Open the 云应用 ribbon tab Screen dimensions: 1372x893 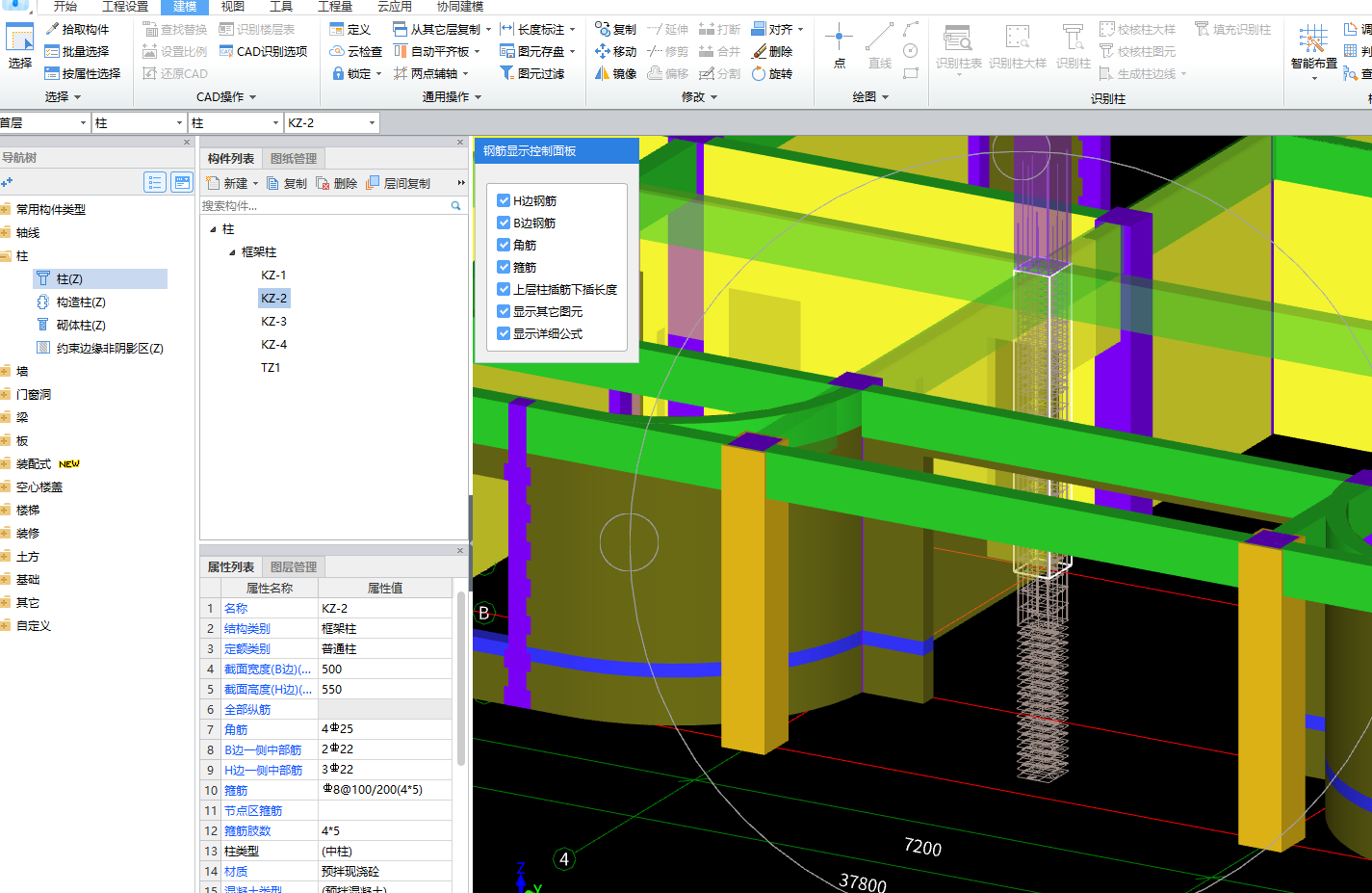(395, 7)
